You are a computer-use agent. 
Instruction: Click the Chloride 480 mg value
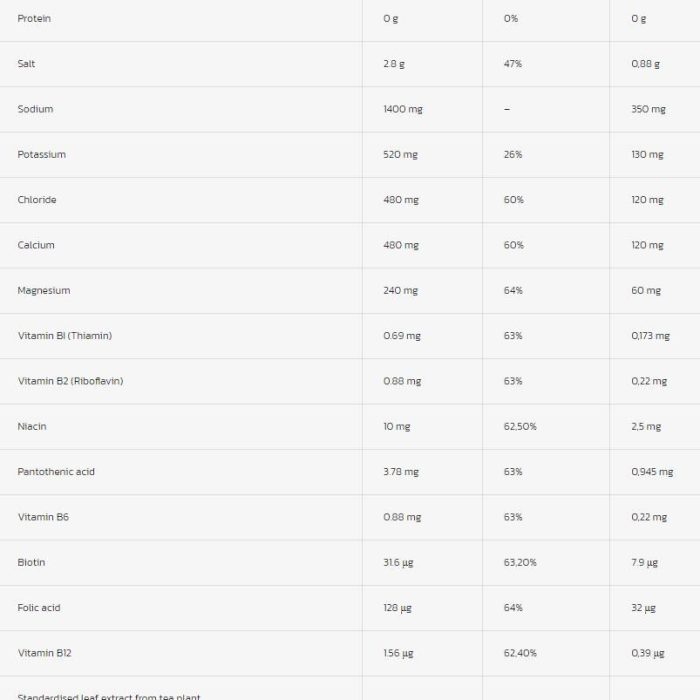click(401, 200)
